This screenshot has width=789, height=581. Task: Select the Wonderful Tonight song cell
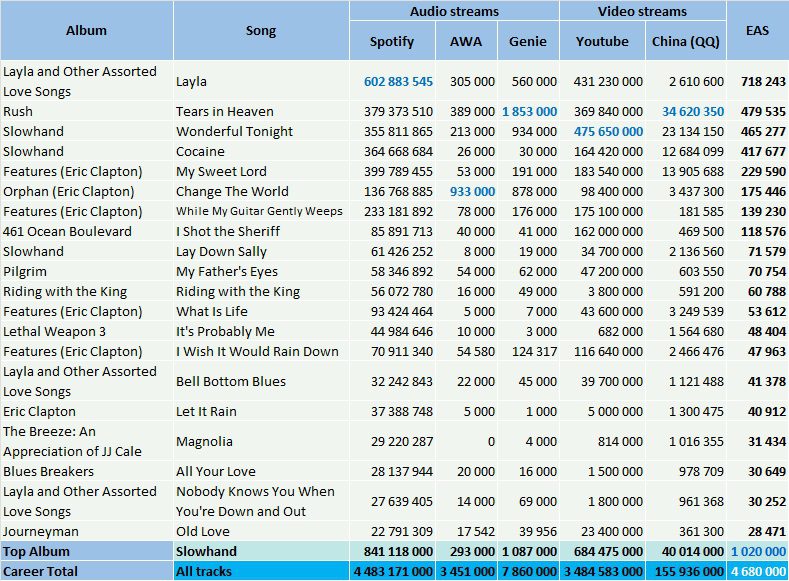pyautogui.click(x=261, y=131)
